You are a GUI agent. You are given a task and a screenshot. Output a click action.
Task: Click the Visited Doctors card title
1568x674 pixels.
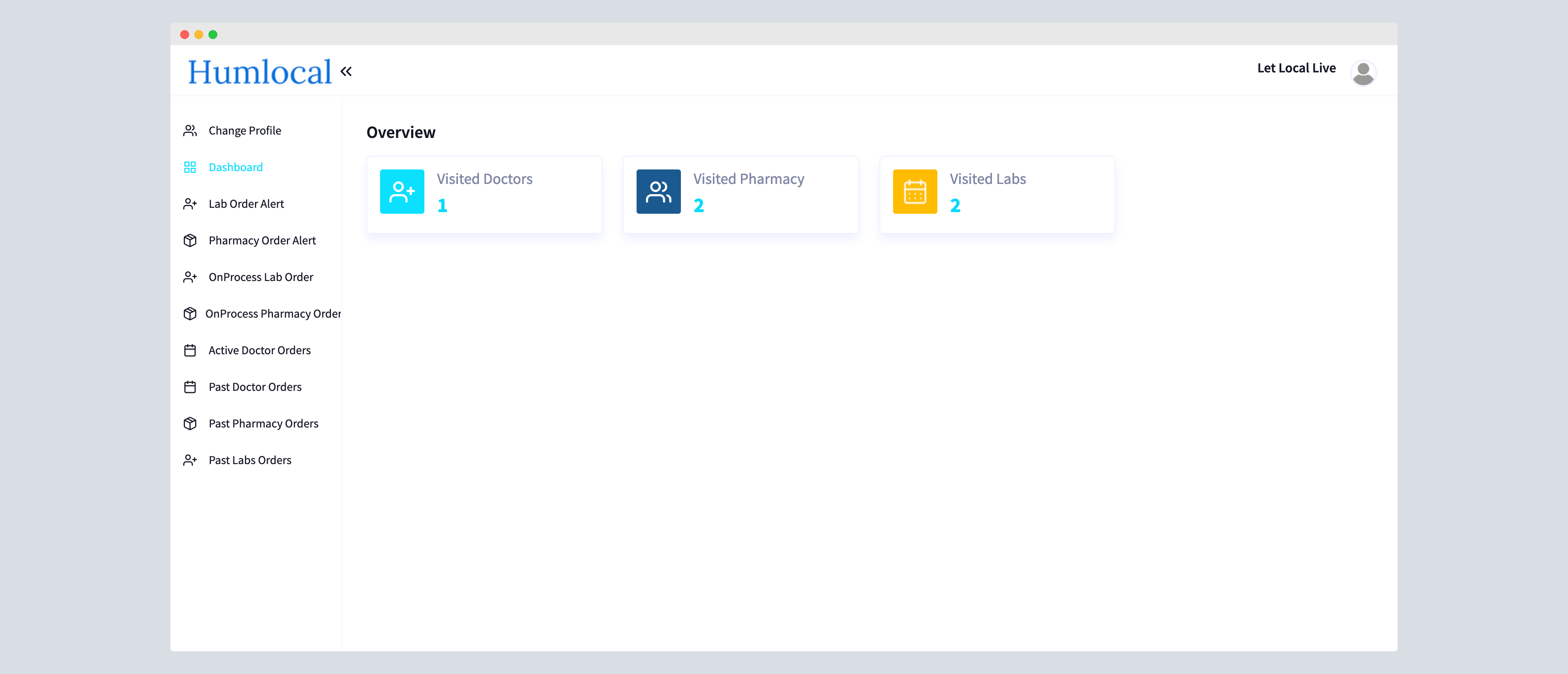[484, 179]
